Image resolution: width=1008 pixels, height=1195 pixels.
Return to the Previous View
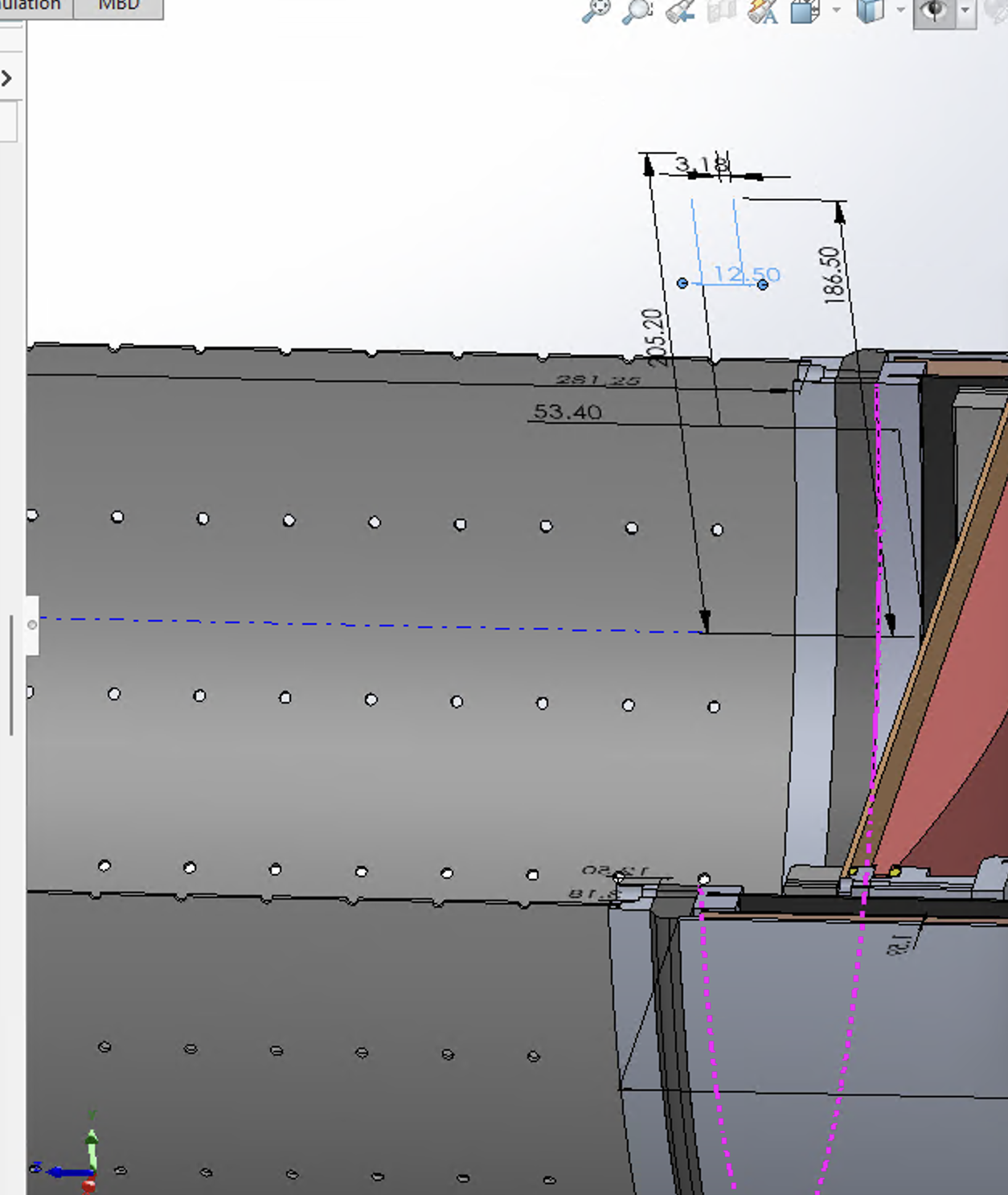tap(680, 11)
